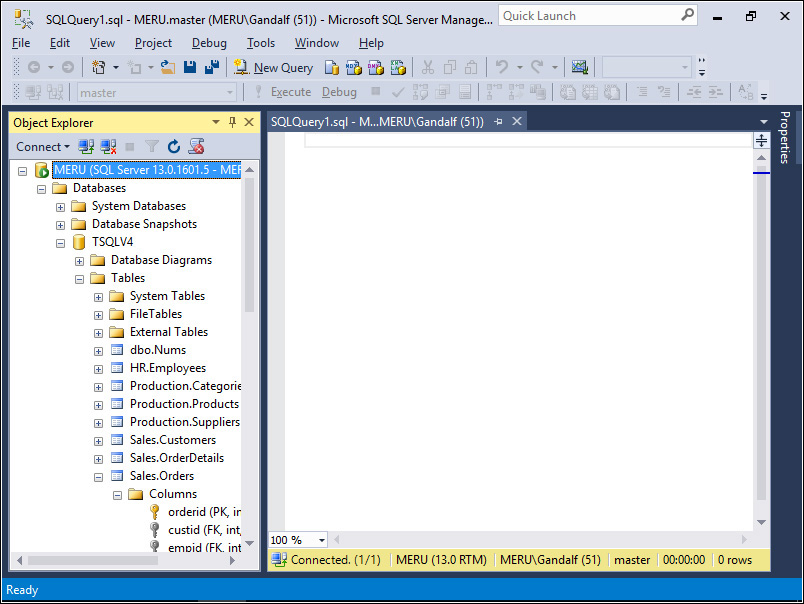Toggle the editor split handle above the scrollbar
Viewport: 804px width, 604px height.
(x=762, y=140)
